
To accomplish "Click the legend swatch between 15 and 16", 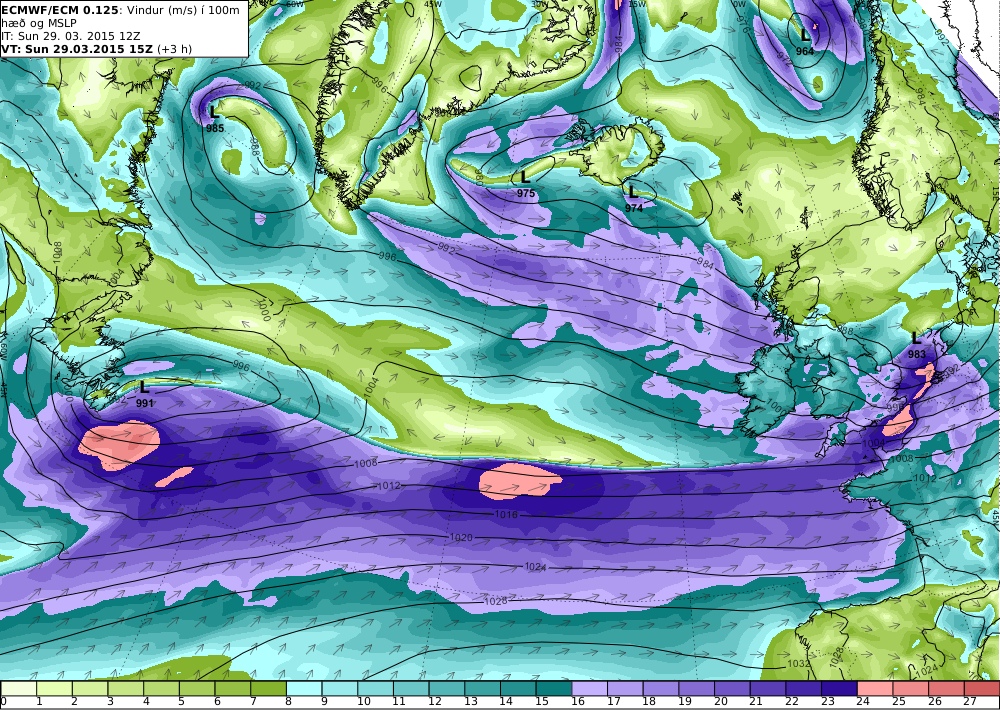I will click(x=554, y=688).
